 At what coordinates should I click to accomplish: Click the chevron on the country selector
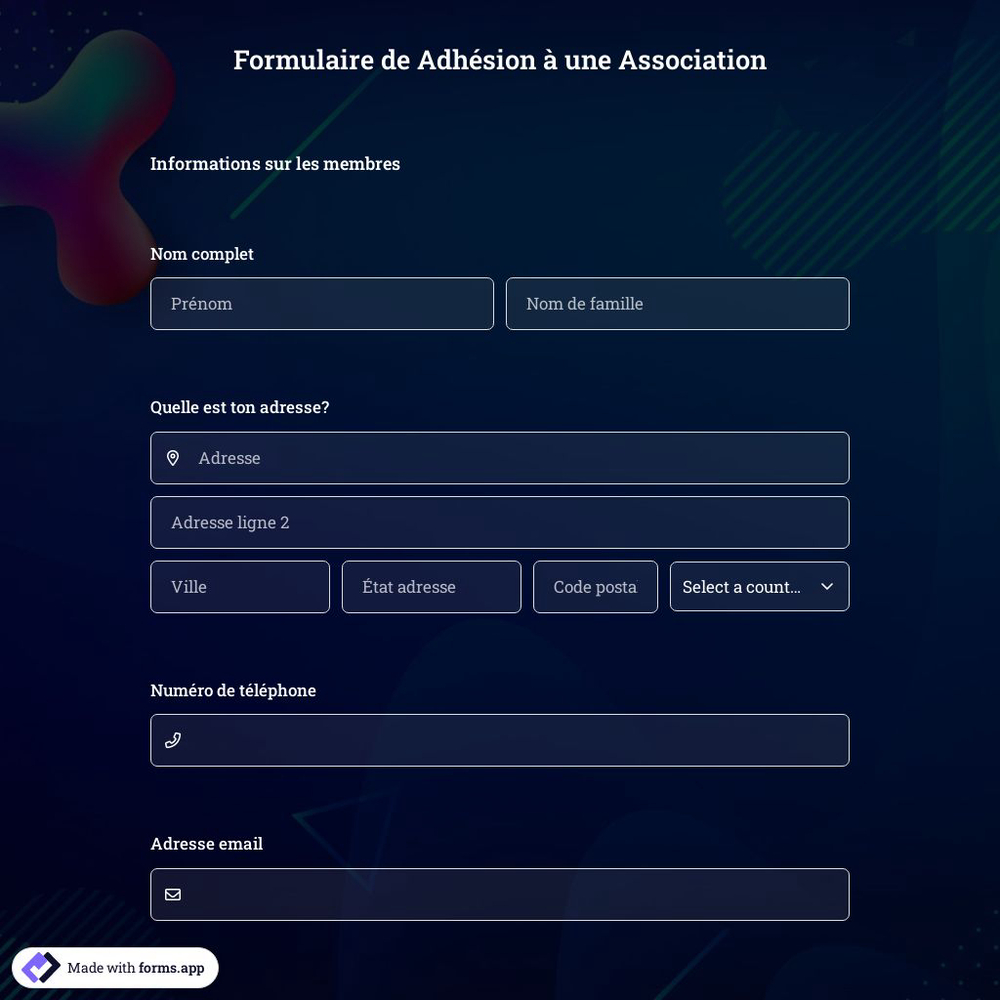(826, 586)
